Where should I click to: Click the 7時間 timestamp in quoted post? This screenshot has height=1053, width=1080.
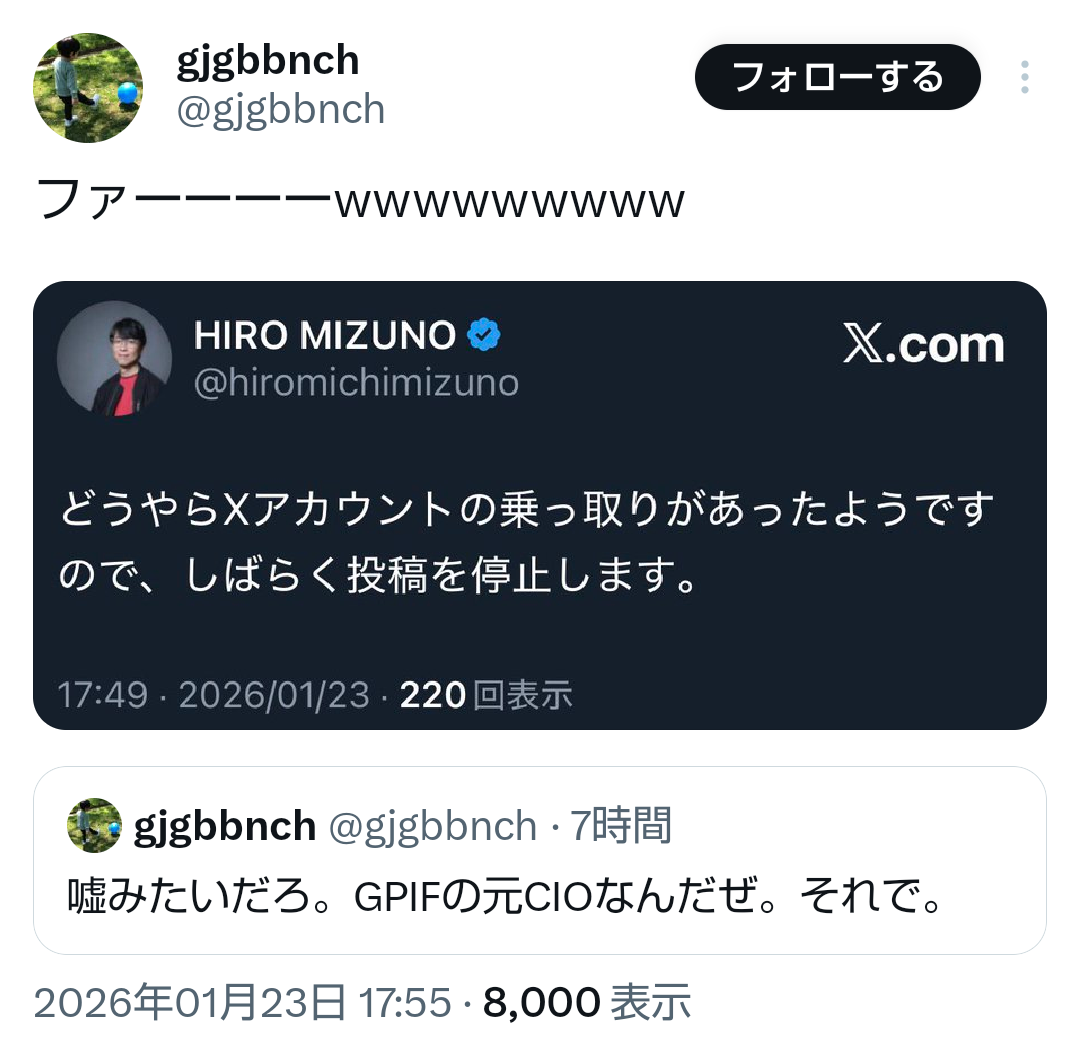tap(620, 825)
